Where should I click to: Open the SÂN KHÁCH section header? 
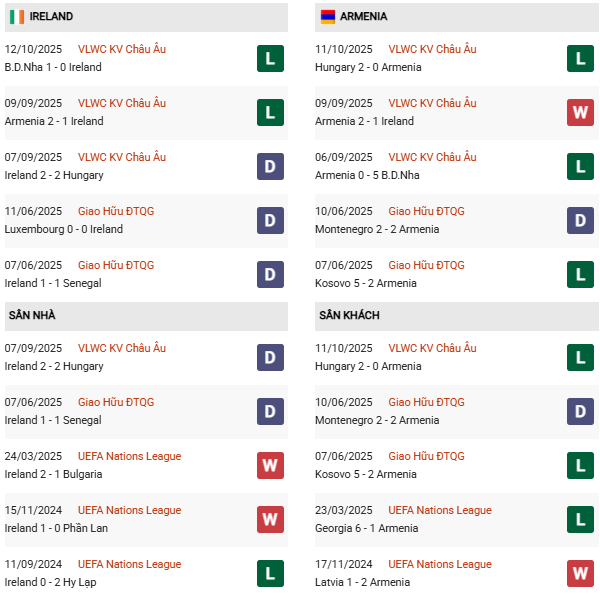click(349, 316)
